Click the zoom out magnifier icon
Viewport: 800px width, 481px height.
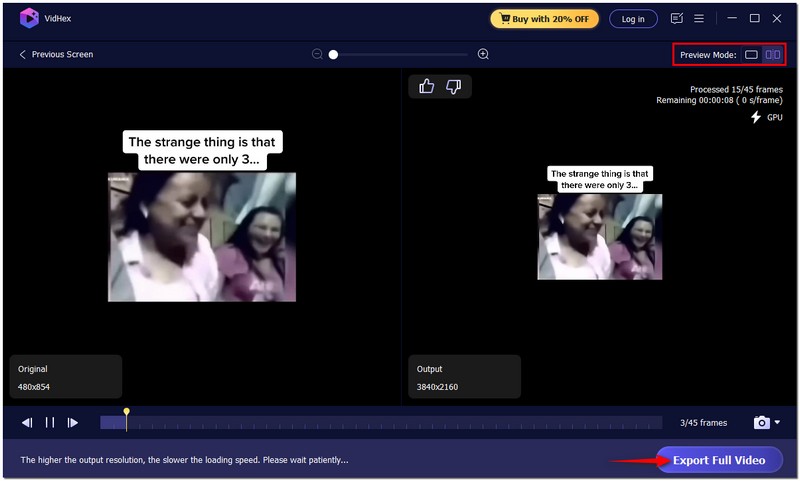(x=317, y=54)
